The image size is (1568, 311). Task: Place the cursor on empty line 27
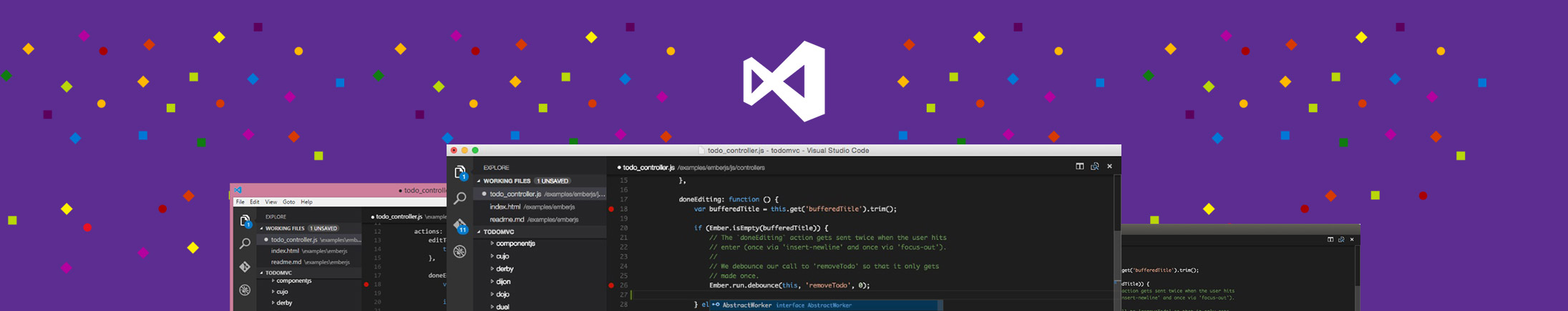tap(871, 295)
